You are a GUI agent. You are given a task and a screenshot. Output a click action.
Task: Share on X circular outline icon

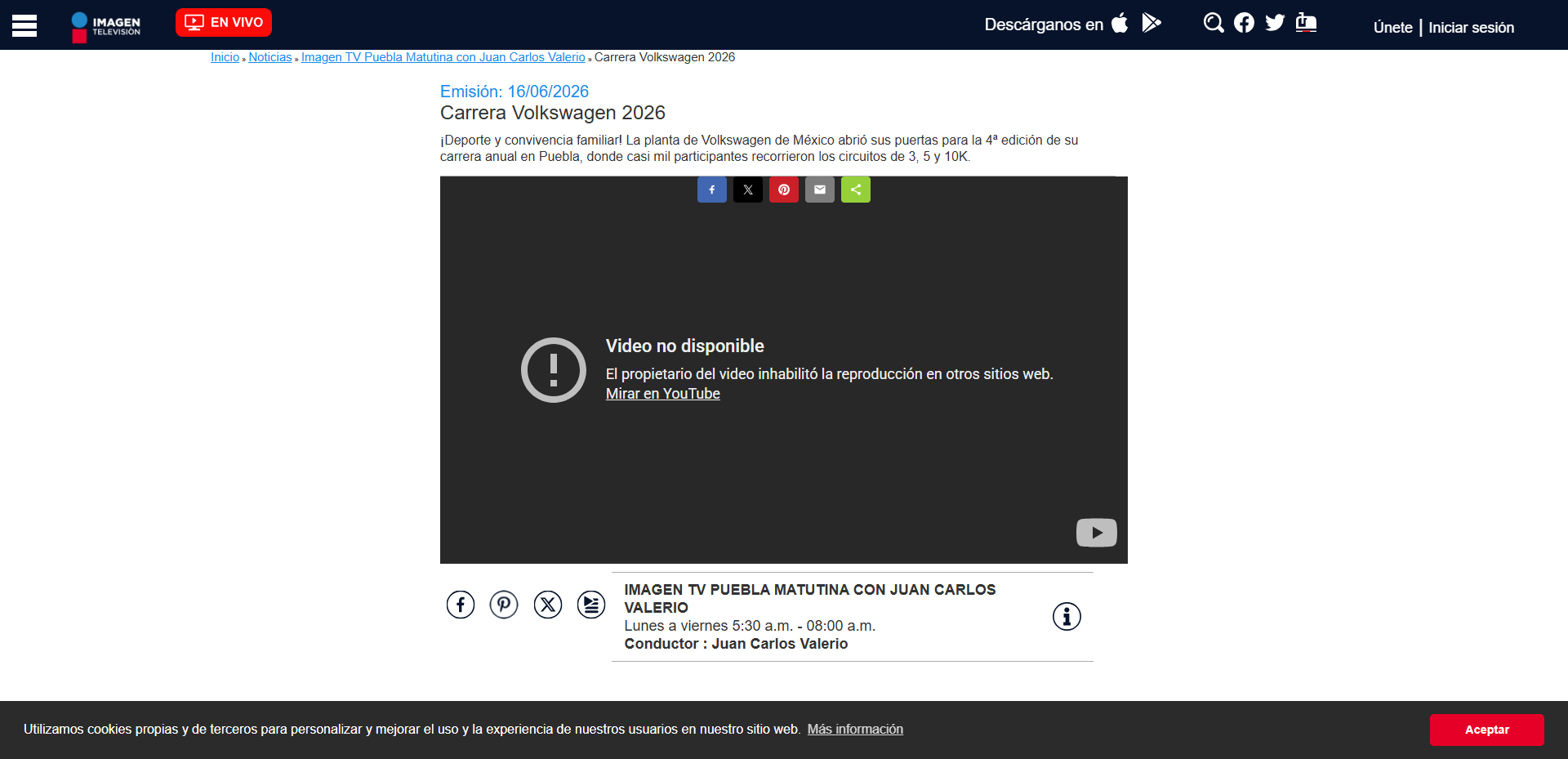pyautogui.click(x=548, y=605)
